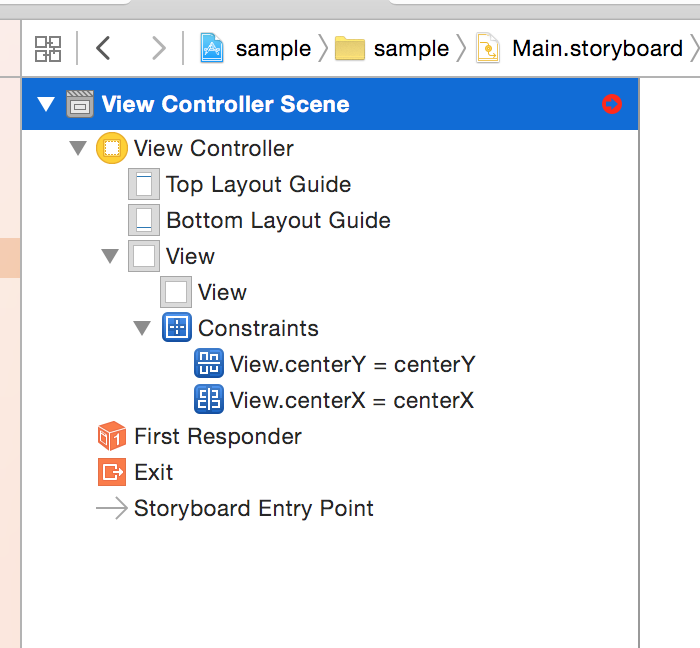Go forward with the right arrow
This screenshot has height=648, width=700.
[x=158, y=48]
